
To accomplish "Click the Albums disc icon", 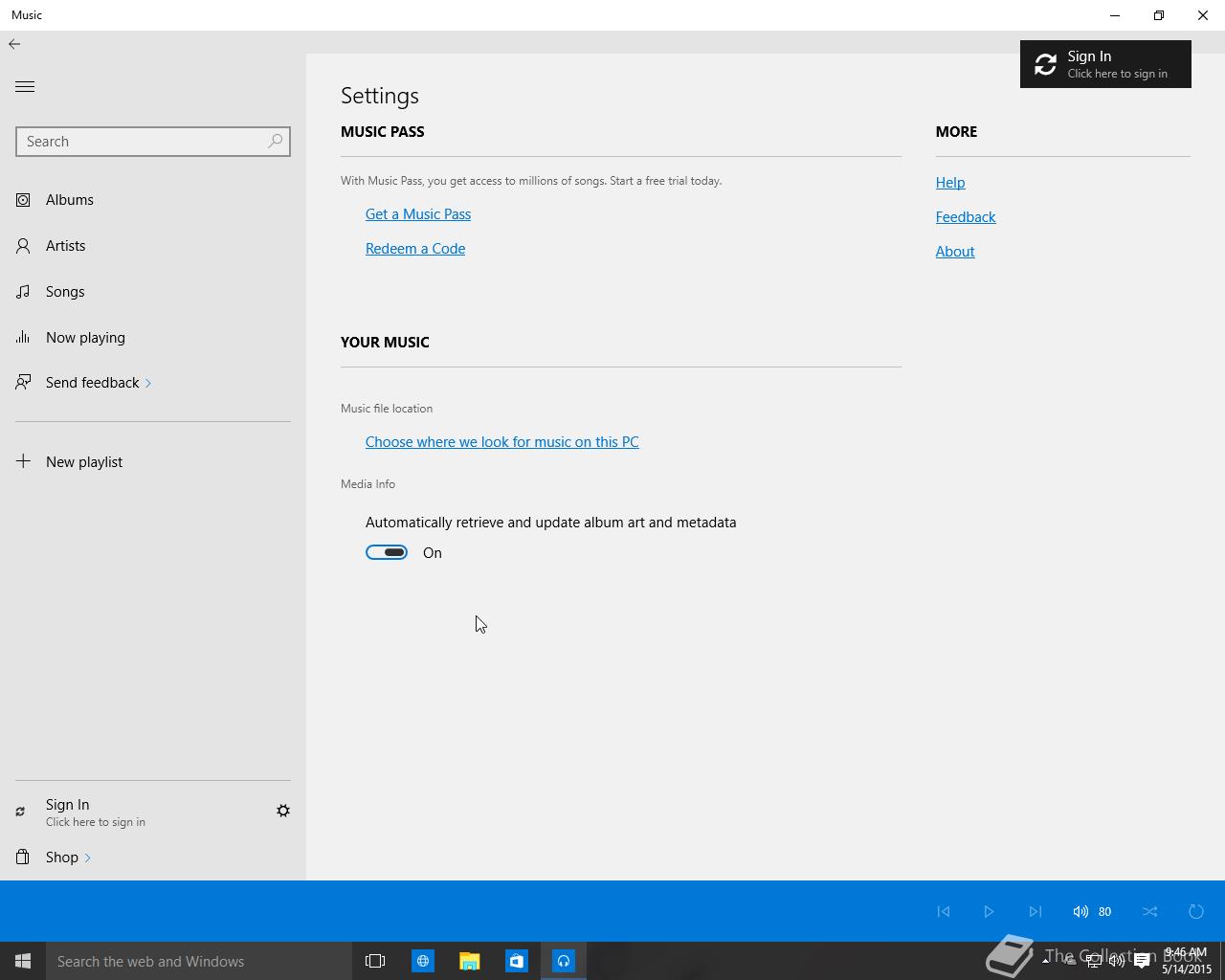I will pos(23,200).
